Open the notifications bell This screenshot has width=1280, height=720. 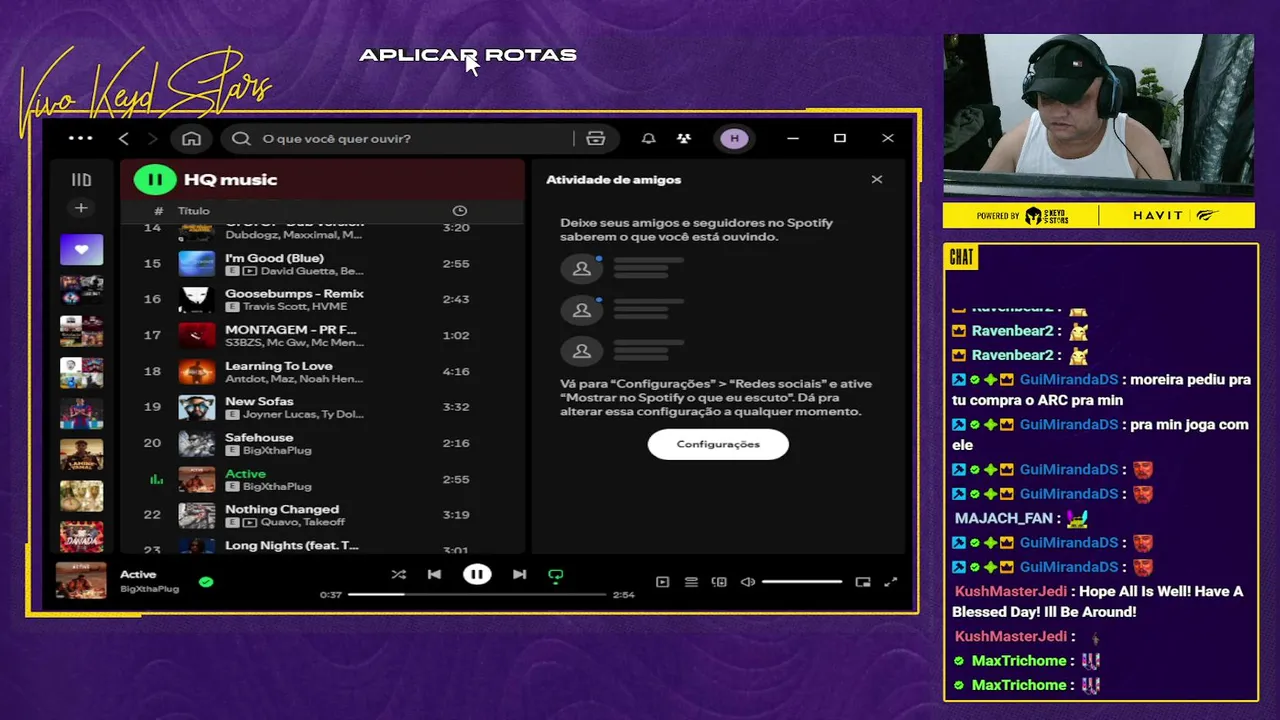648,138
